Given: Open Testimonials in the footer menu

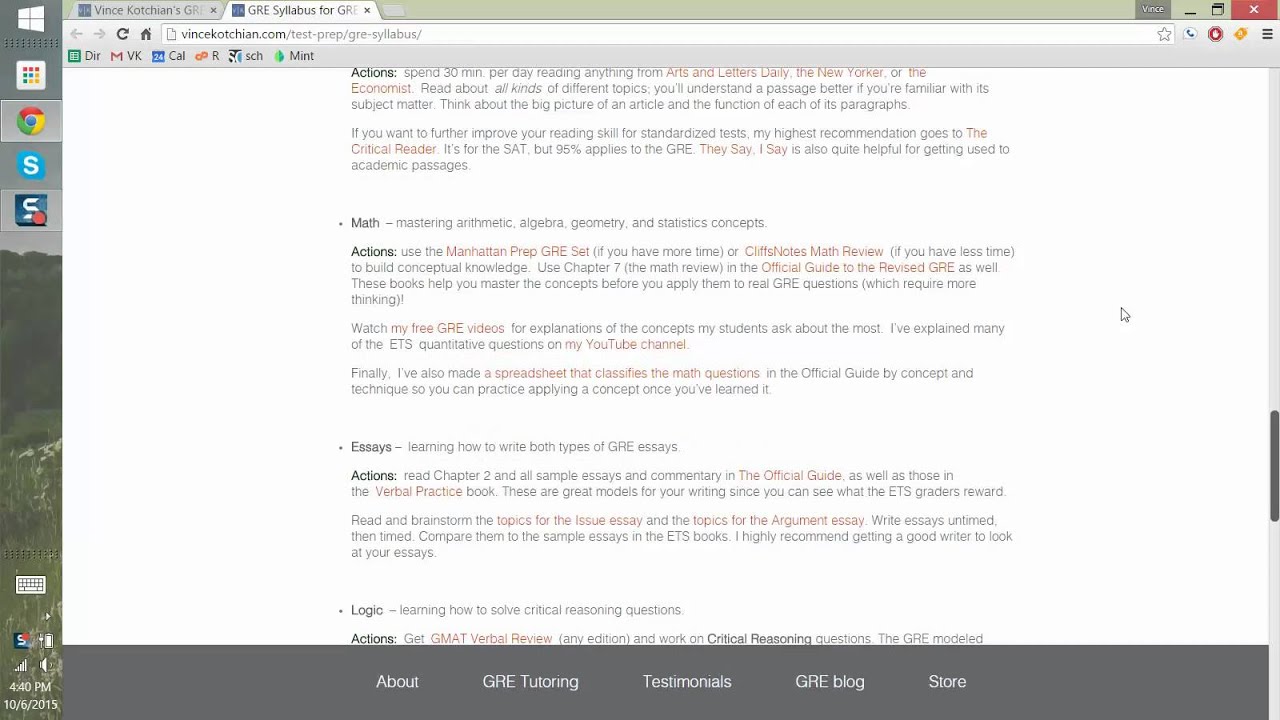Looking at the screenshot, I should tap(687, 682).
